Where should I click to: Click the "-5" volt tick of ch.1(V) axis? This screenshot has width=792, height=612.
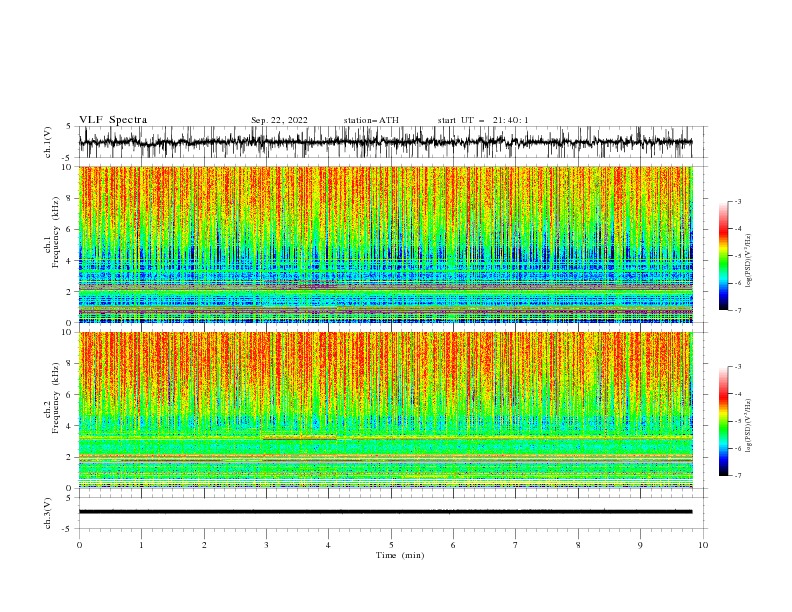point(66,158)
